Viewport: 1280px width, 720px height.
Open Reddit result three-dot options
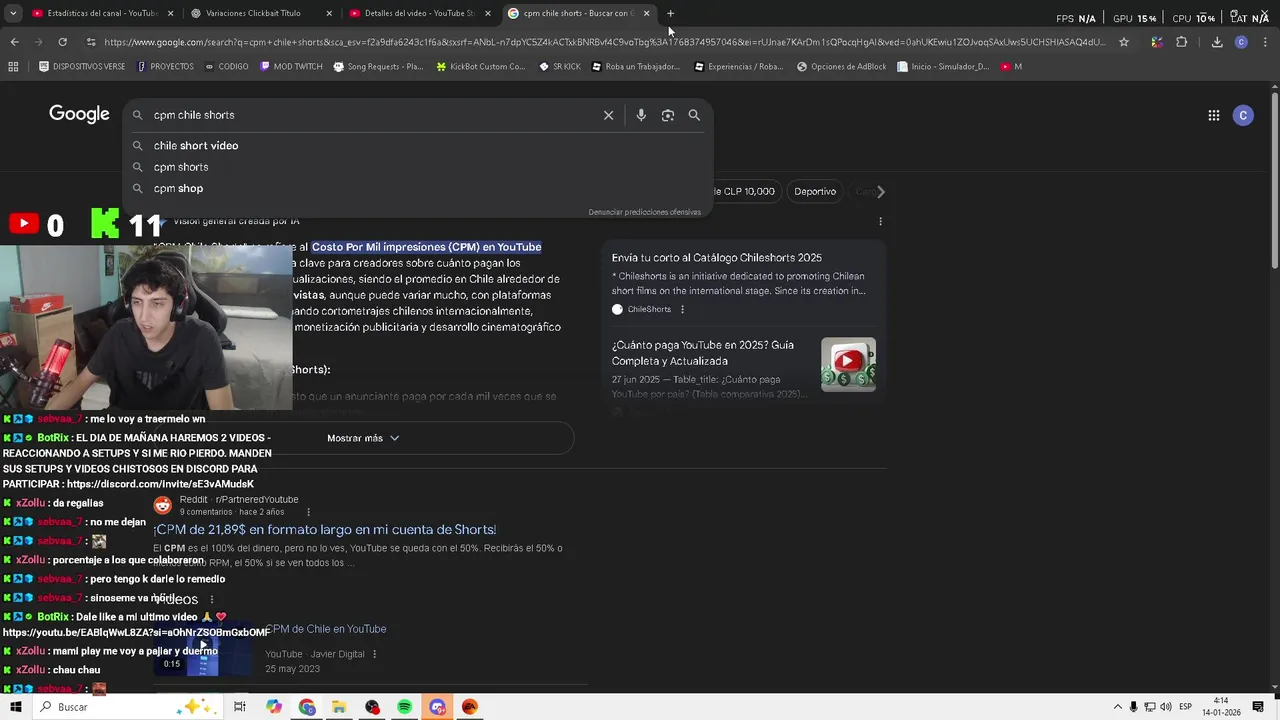click(x=308, y=512)
